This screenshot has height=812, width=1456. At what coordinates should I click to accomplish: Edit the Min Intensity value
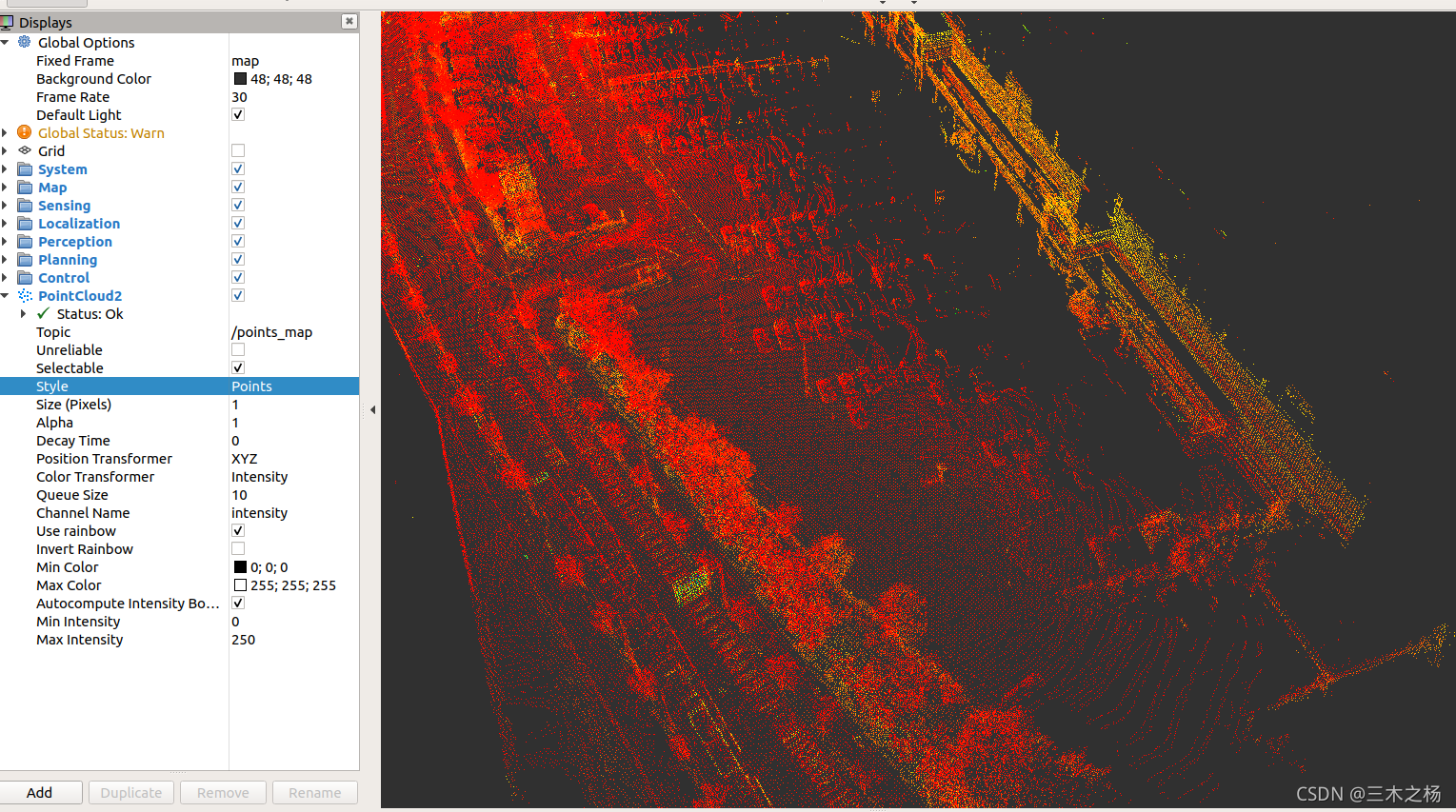pos(294,621)
